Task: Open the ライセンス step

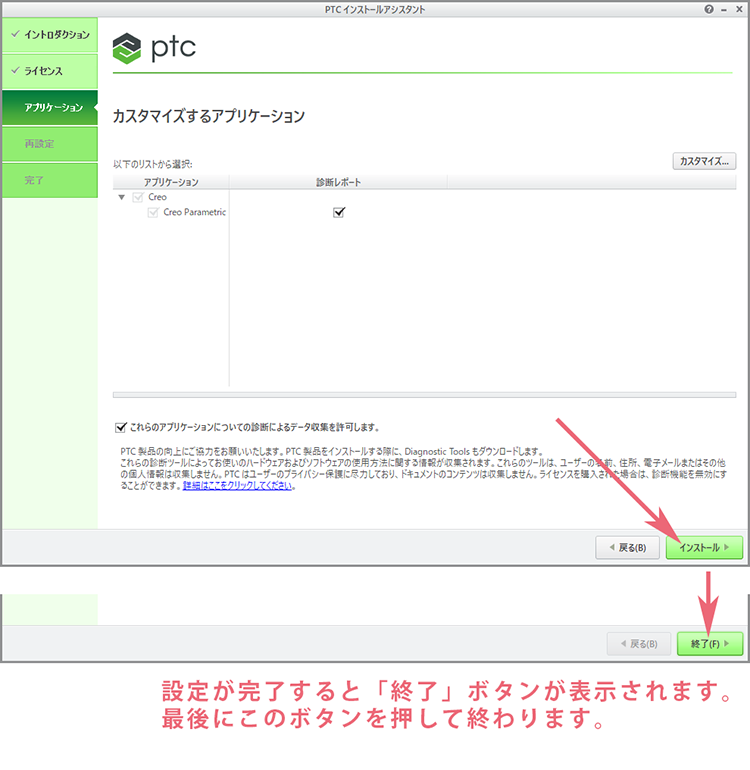Action: [50, 71]
